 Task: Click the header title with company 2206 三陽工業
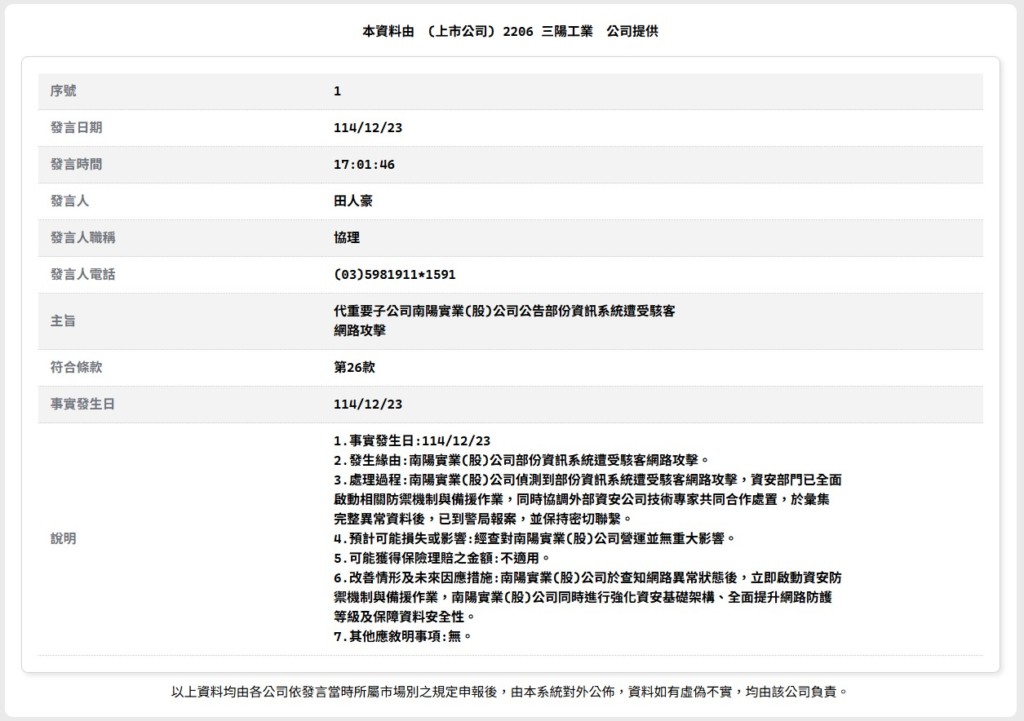(510, 31)
